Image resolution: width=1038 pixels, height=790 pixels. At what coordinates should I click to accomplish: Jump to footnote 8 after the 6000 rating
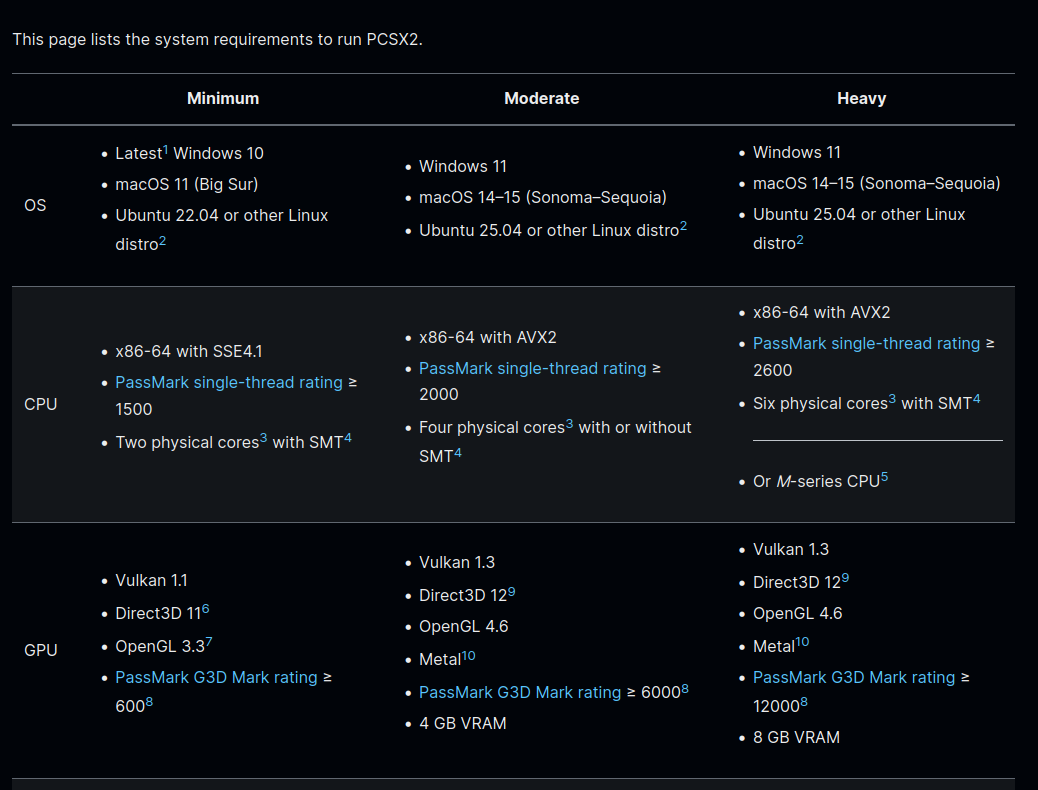coord(685,689)
